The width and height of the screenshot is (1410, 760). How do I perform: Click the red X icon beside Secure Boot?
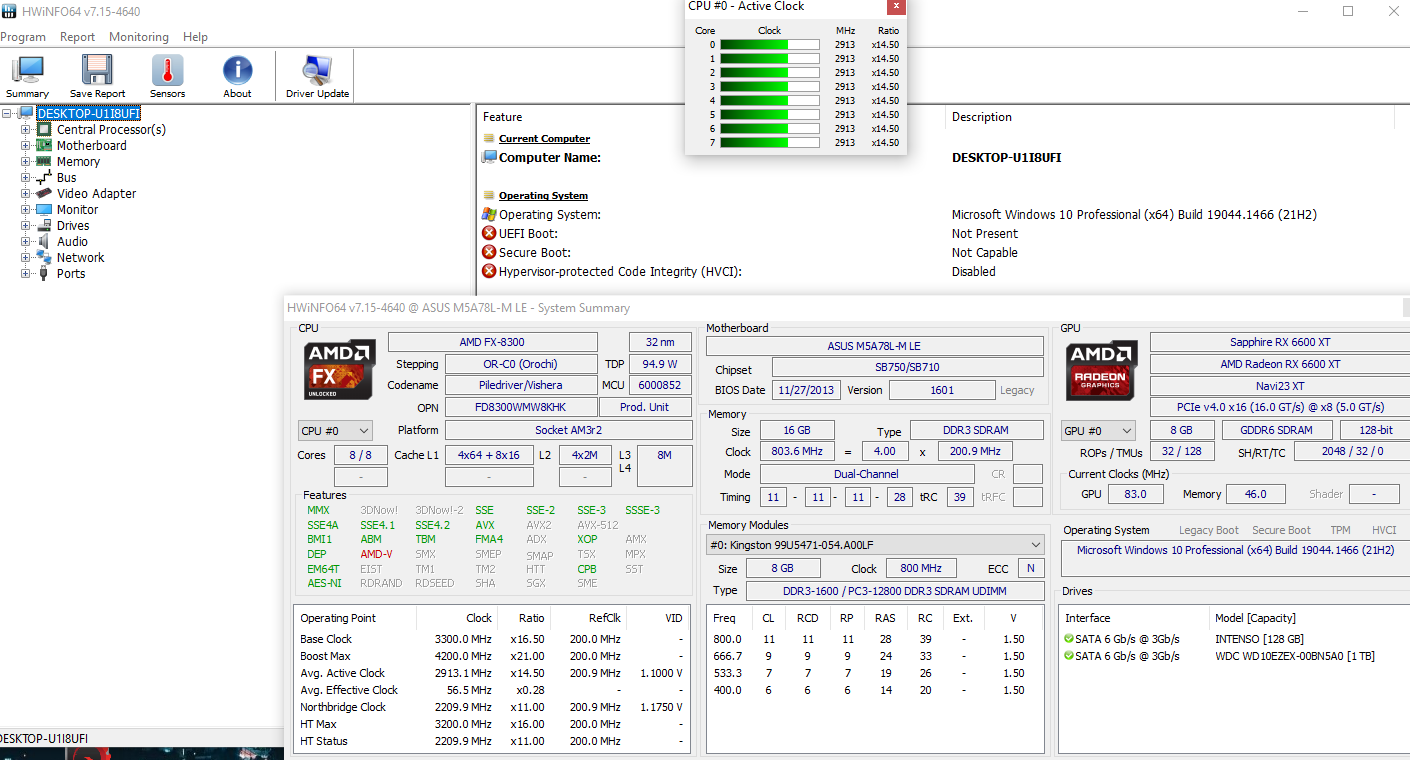tap(489, 252)
